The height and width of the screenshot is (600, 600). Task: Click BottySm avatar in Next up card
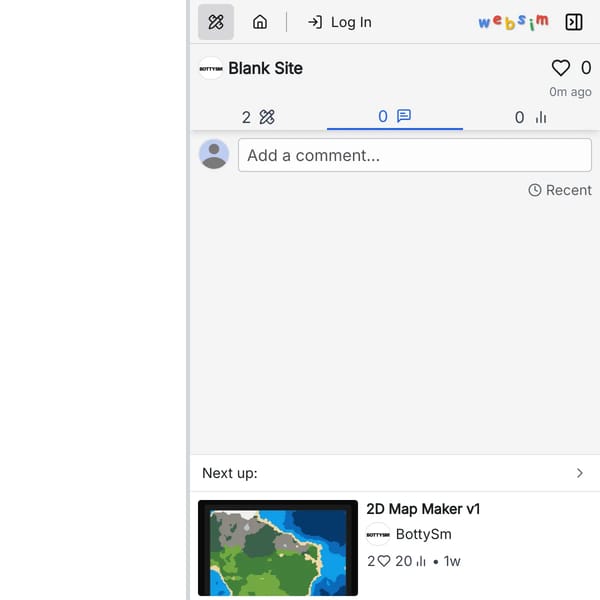[x=378, y=535]
